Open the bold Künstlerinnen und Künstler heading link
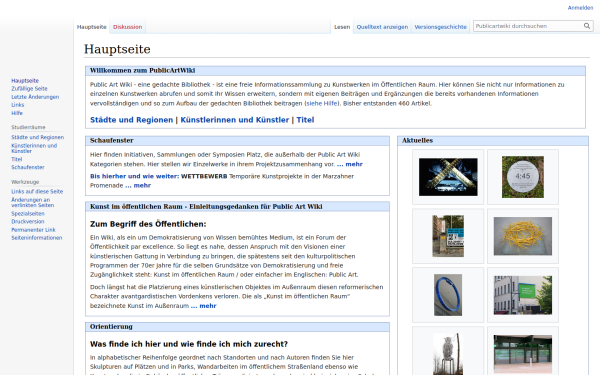Screen dimensions: 600x375 (x=235, y=120)
